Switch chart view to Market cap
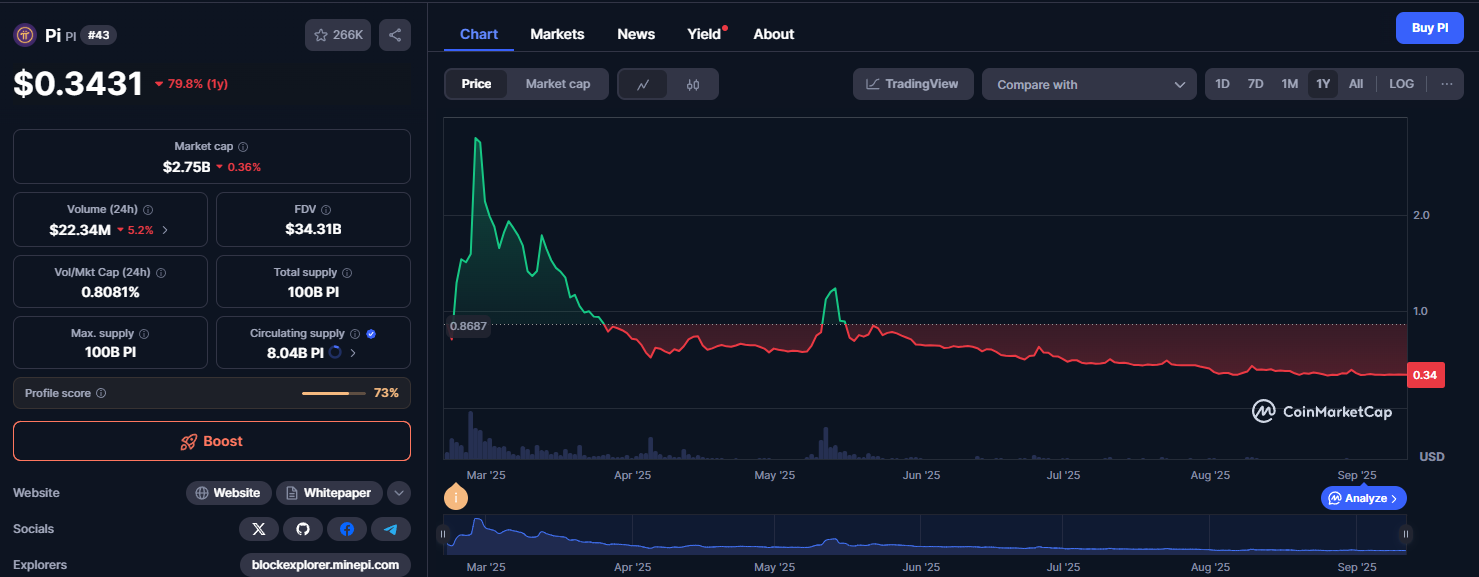1479x577 pixels. click(557, 84)
